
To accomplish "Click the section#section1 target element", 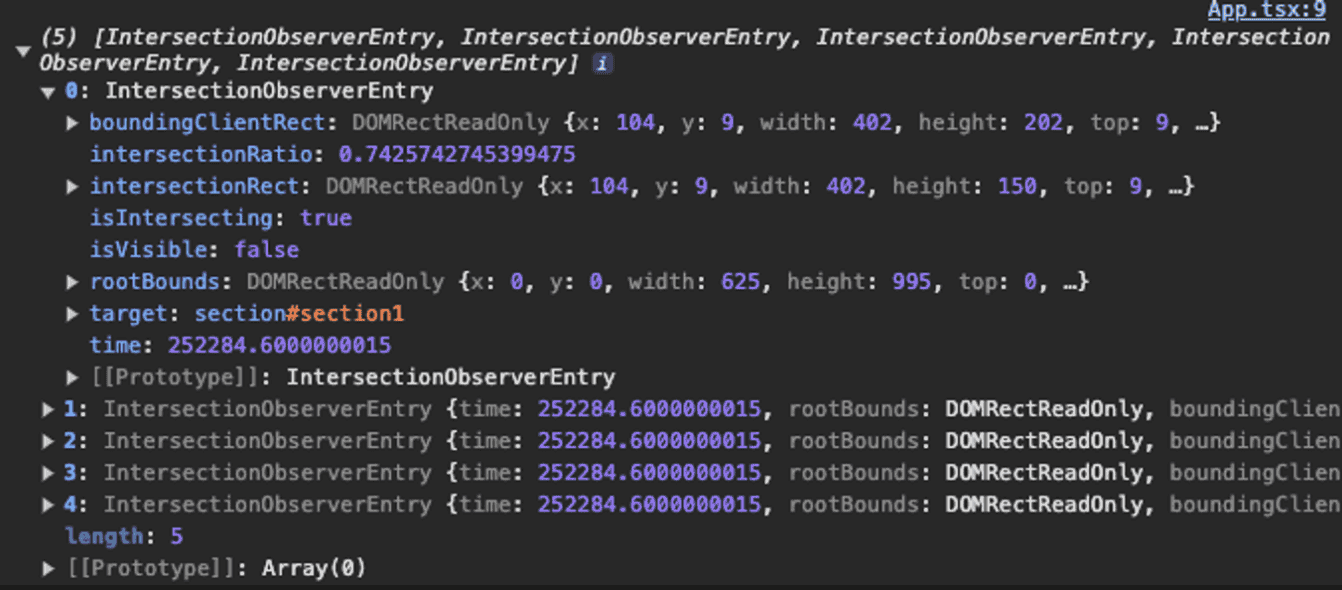I will tap(299, 314).
